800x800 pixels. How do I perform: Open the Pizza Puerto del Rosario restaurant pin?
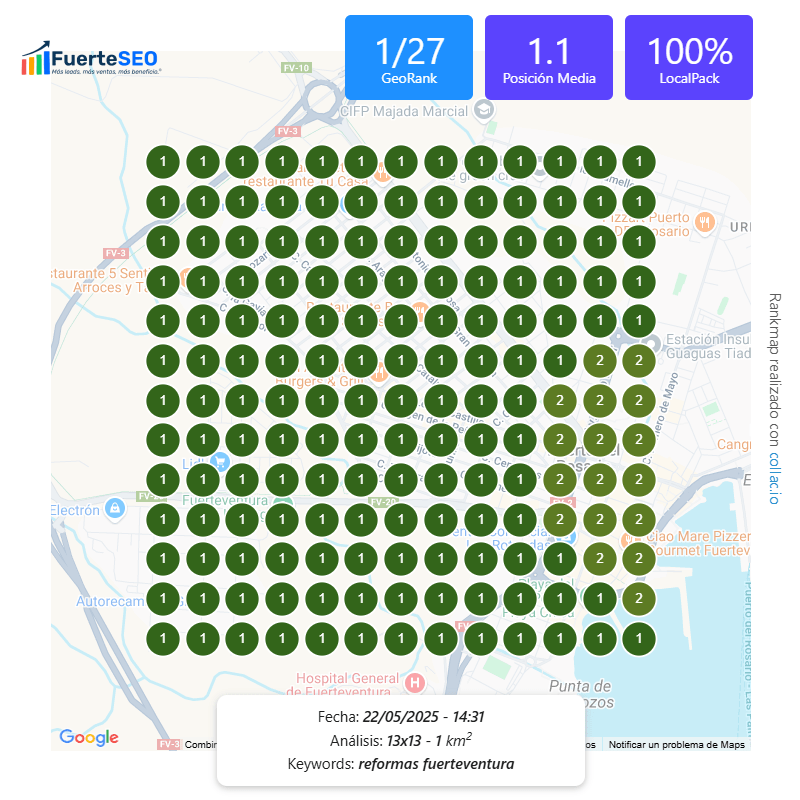(705, 222)
